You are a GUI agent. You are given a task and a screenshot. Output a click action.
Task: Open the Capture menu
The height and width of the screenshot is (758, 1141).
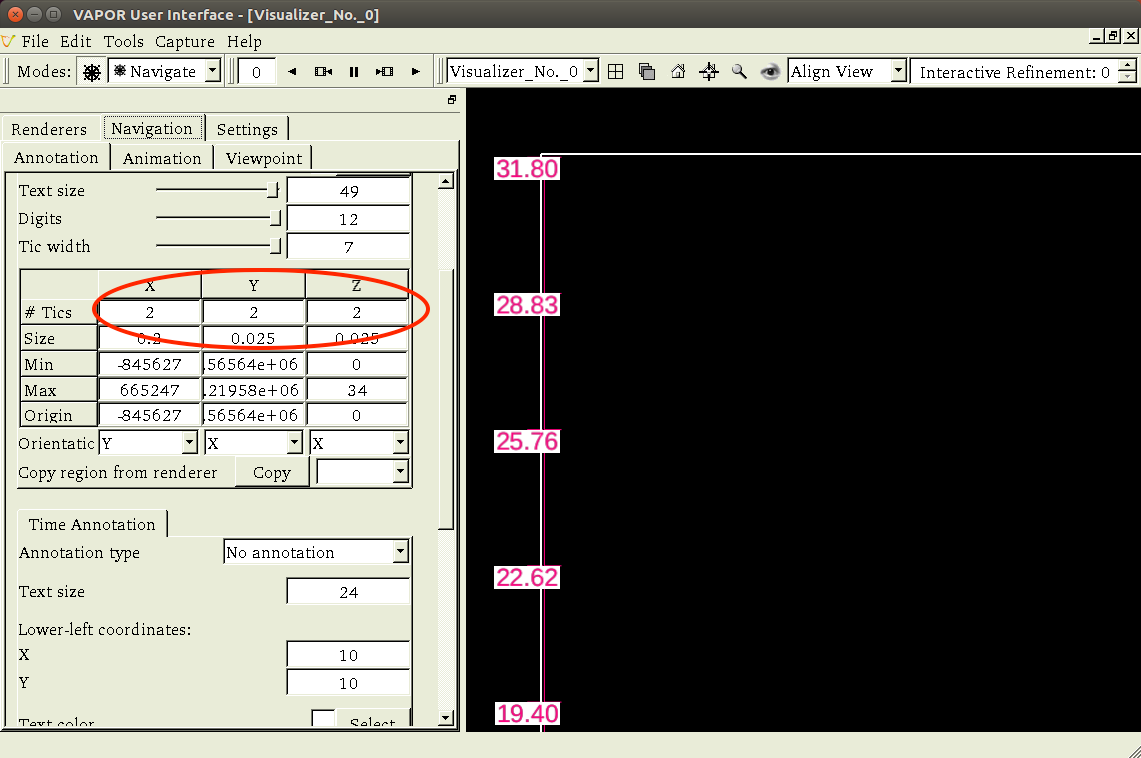185,41
